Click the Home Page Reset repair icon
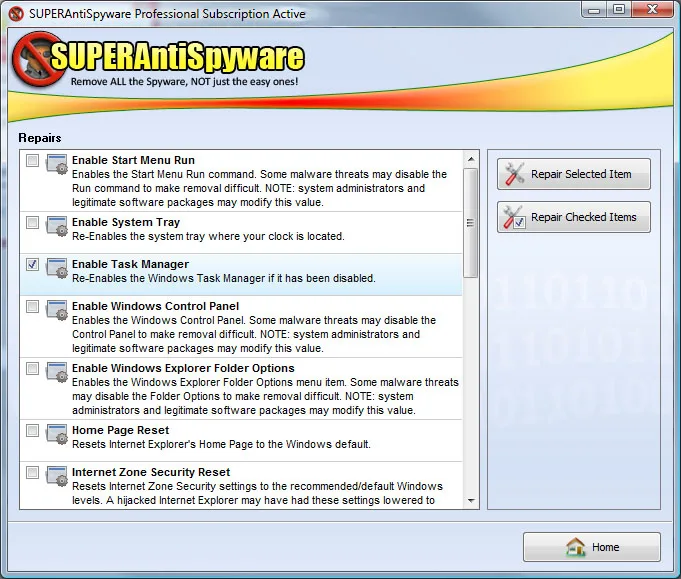 (x=56, y=434)
